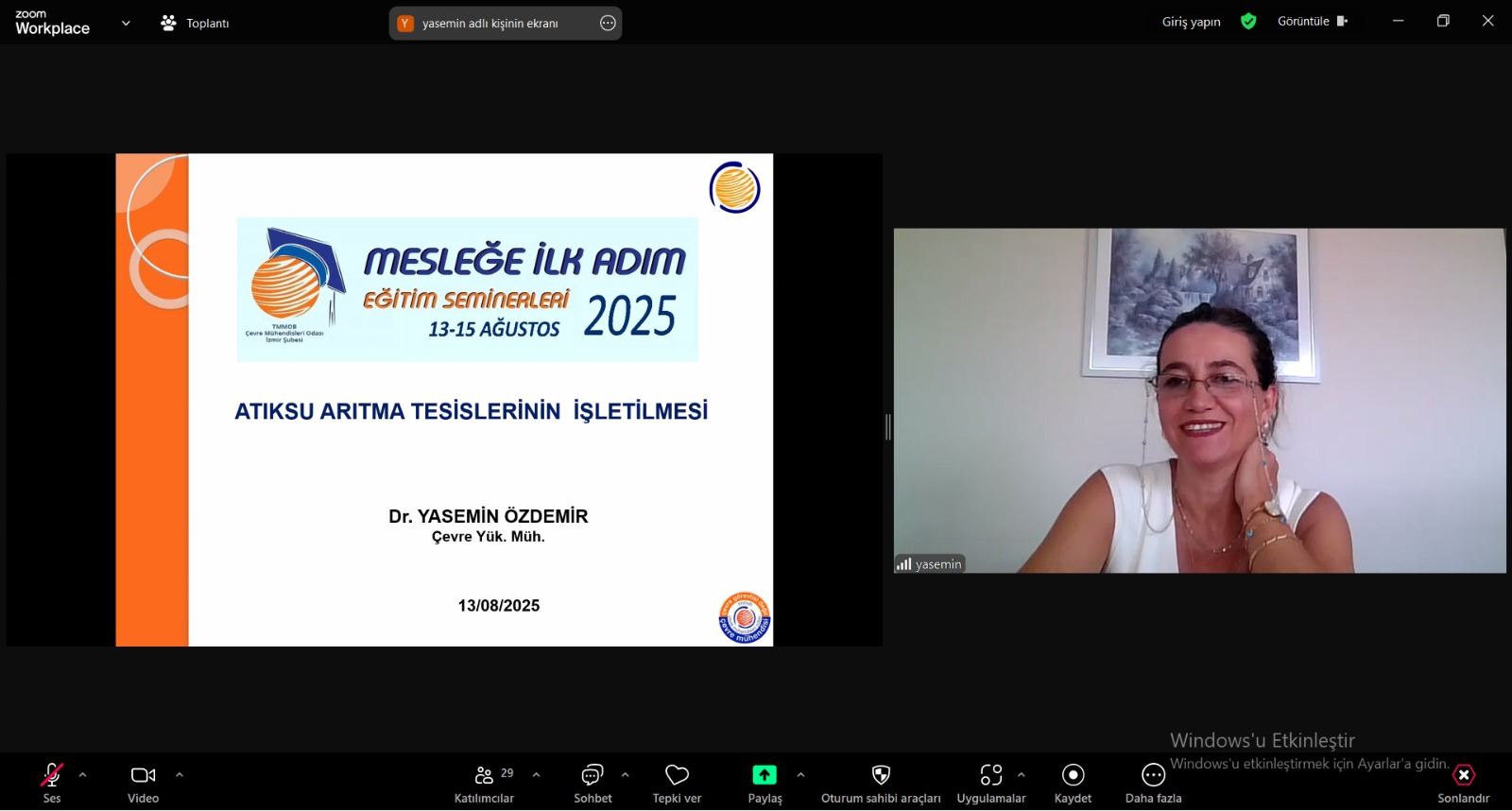Image resolution: width=1512 pixels, height=811 pixels.
Task: Grab the divider handle between slide and video
Action: (887, 427)
